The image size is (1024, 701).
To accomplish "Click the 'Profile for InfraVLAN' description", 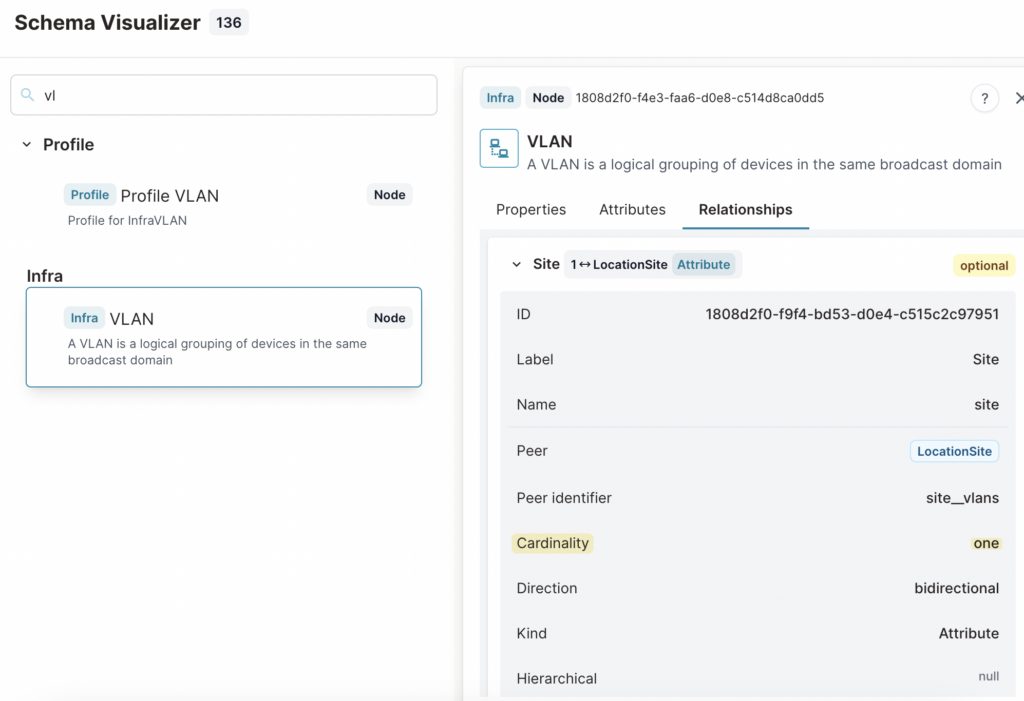I will coord(127,221).
